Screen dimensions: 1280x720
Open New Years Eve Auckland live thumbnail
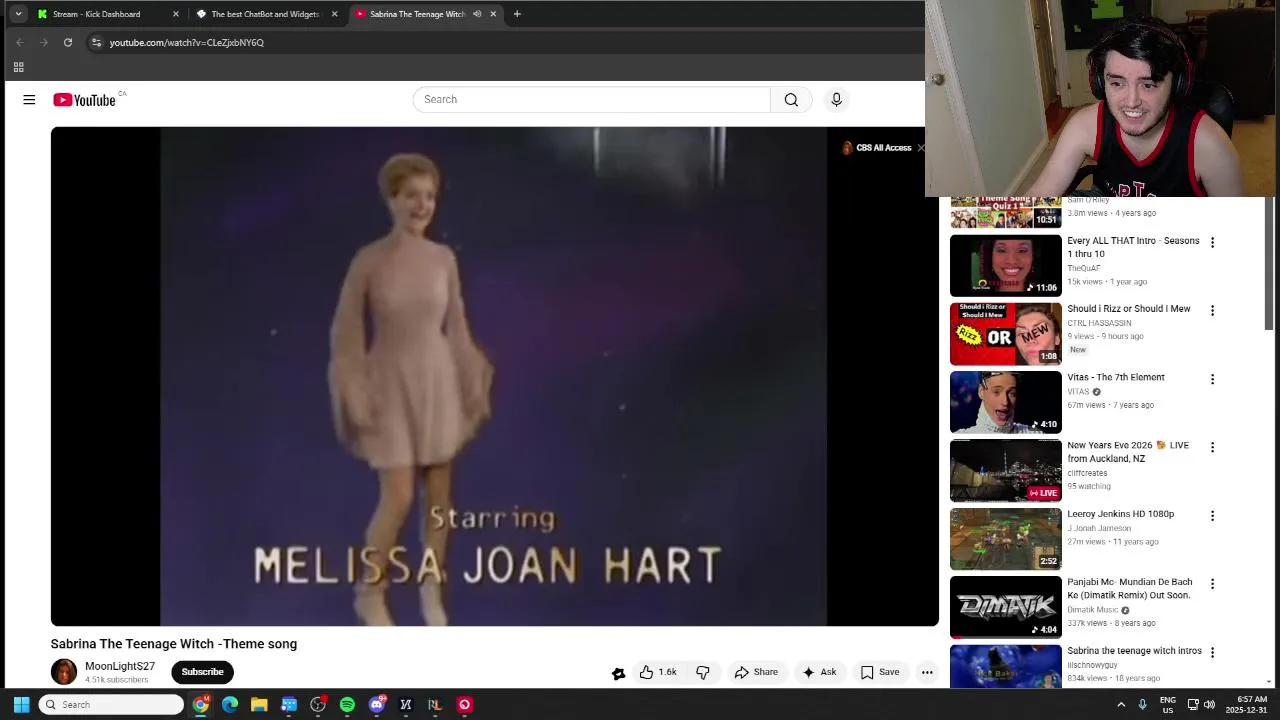coord(1005,470)
